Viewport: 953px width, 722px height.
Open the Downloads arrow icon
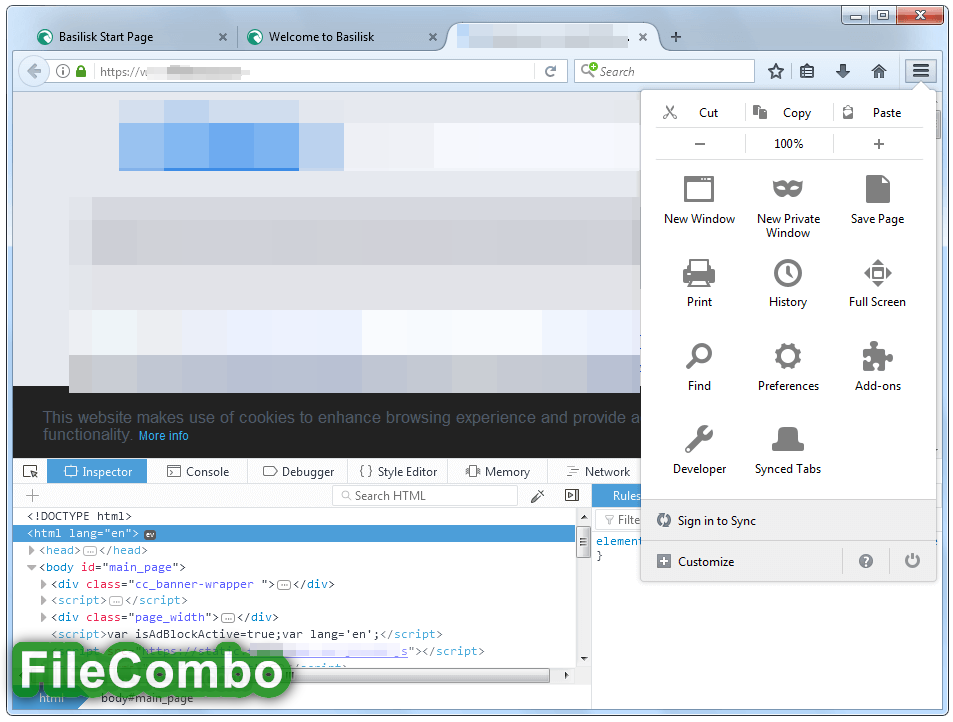coord(842,72)
